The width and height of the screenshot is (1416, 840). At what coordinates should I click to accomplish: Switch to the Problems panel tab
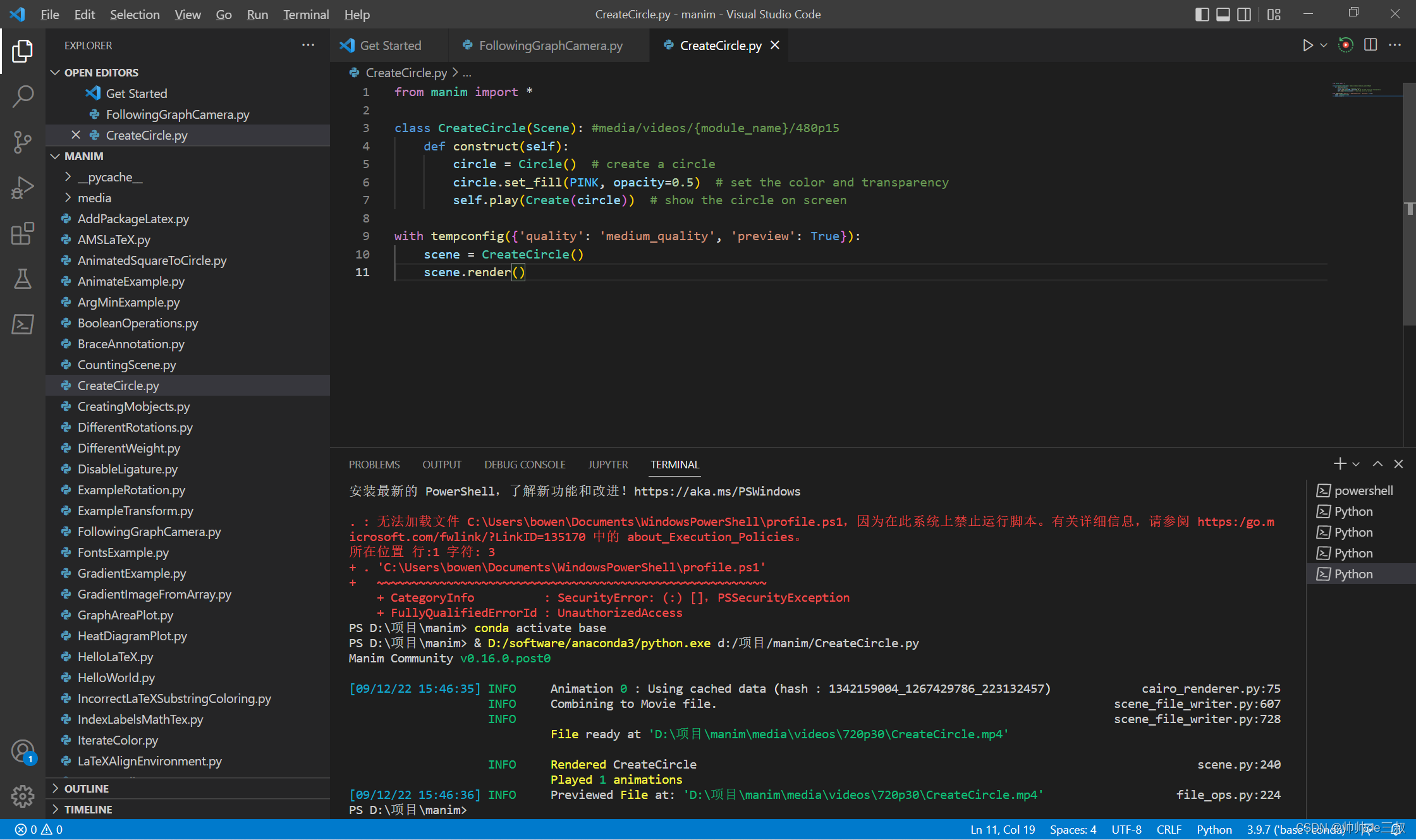[374, 465]
